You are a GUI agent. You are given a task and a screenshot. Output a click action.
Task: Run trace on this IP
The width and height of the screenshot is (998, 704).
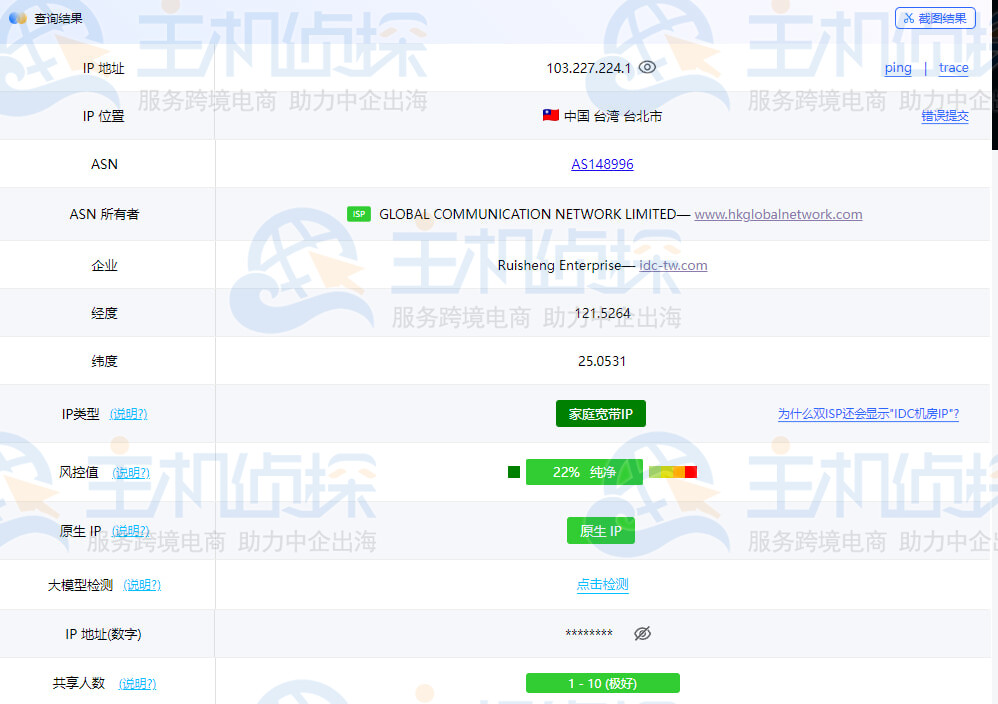pos(953,68)
